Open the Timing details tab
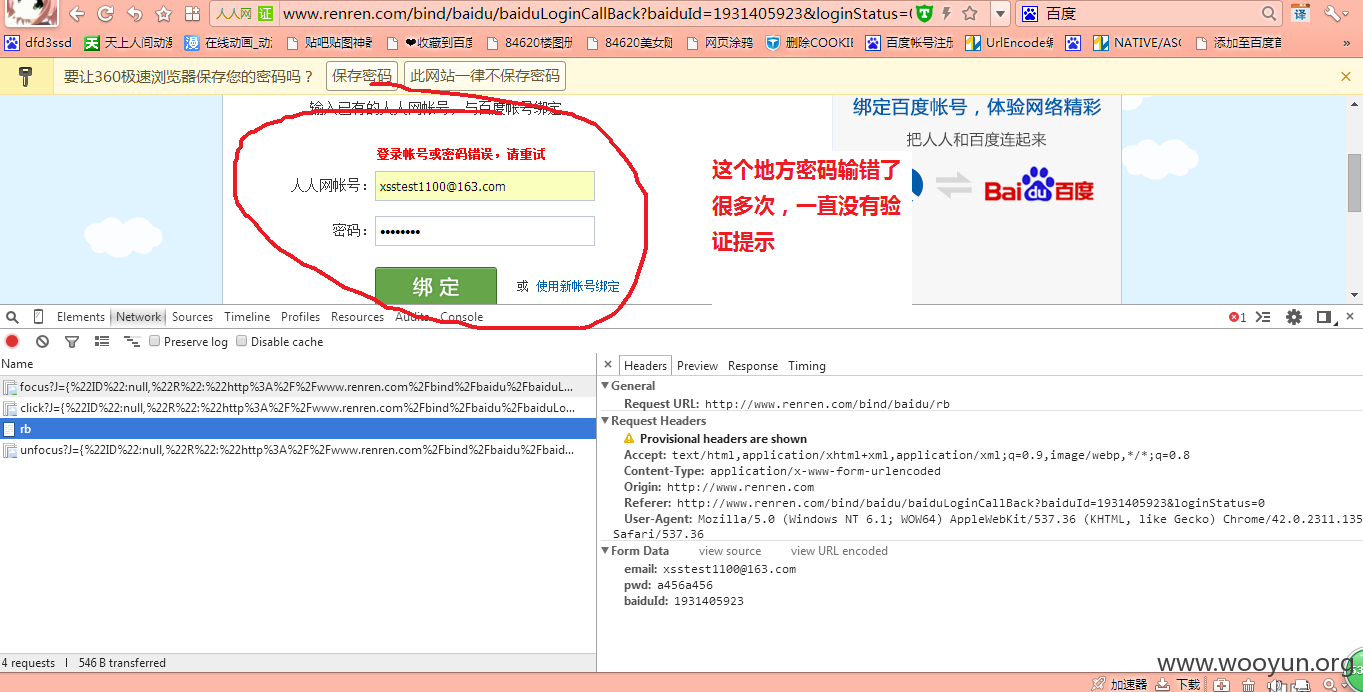 coord(807,366)
